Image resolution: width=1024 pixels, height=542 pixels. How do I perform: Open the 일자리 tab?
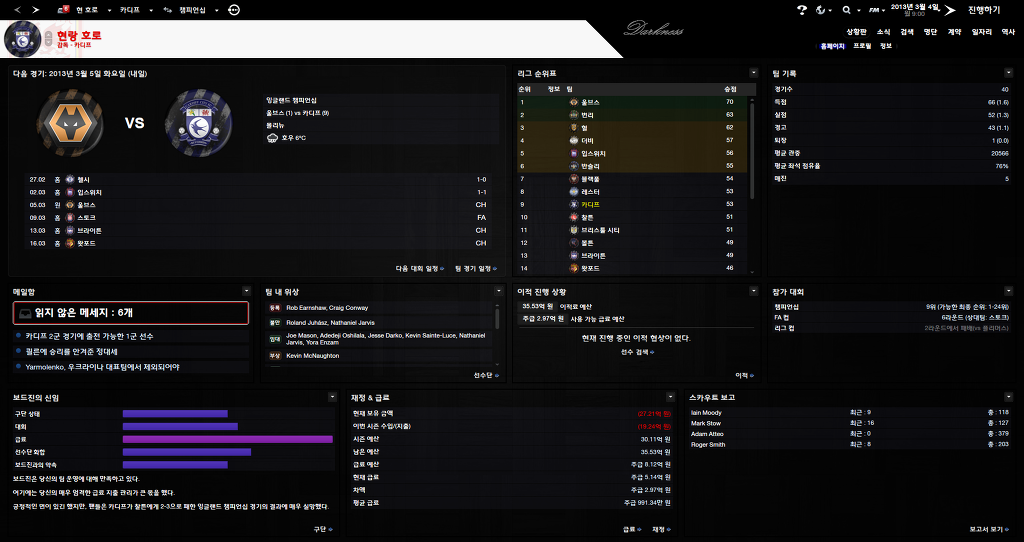click(982, 31)
